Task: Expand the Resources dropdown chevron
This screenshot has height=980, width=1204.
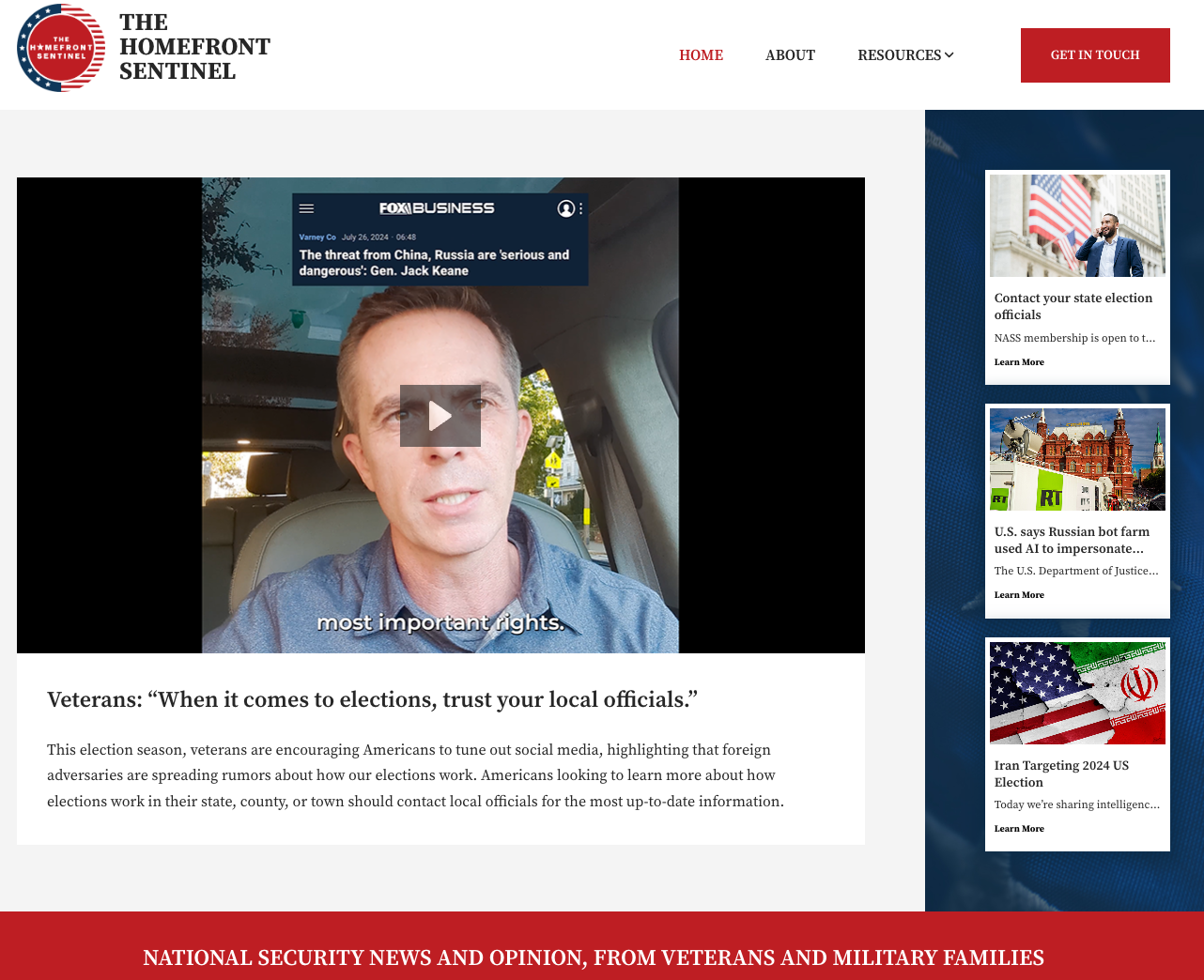Action: coord(949,55)
